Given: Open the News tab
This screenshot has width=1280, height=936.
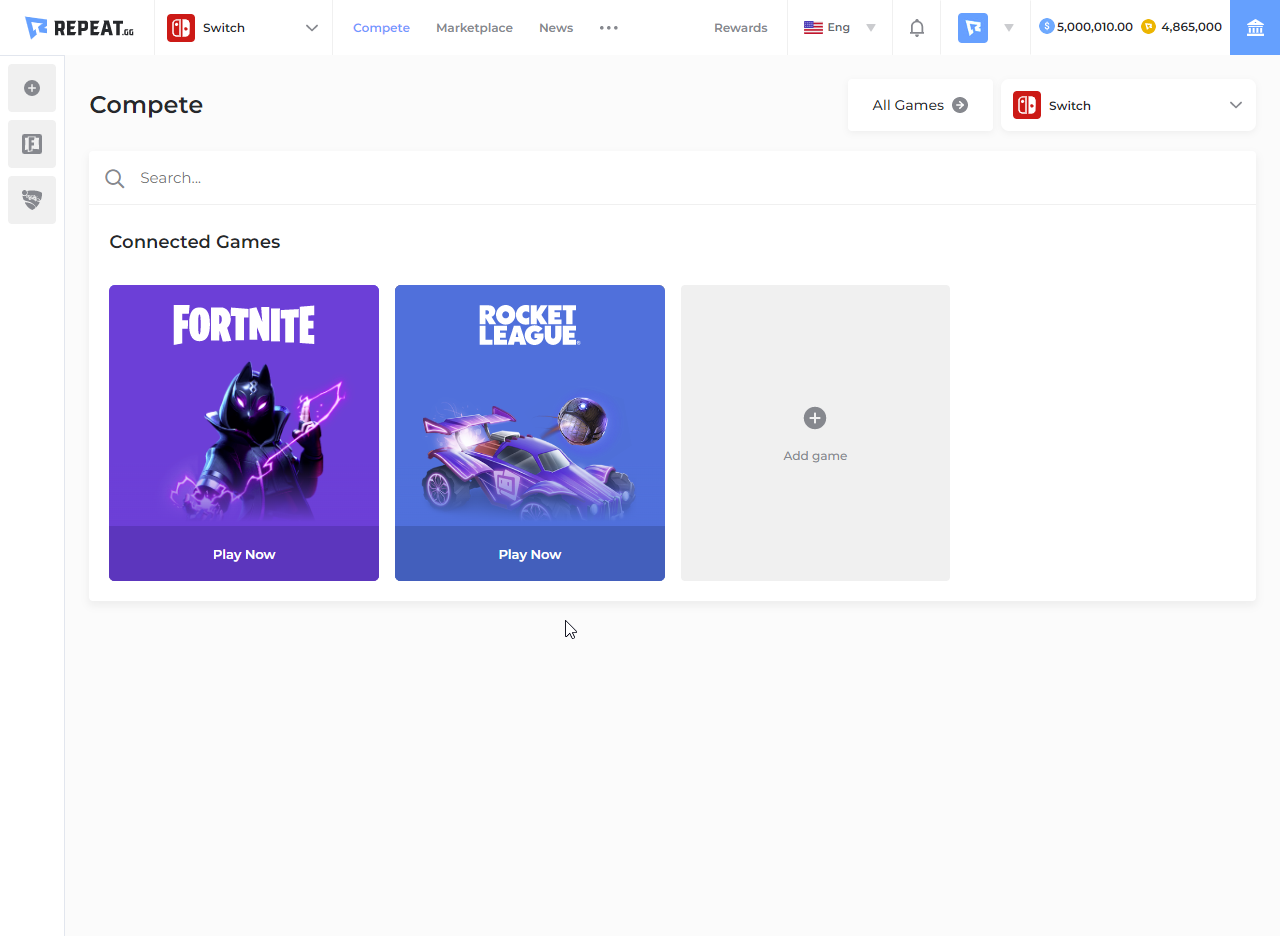Looking at the screenshot, I should click(556, 28).
